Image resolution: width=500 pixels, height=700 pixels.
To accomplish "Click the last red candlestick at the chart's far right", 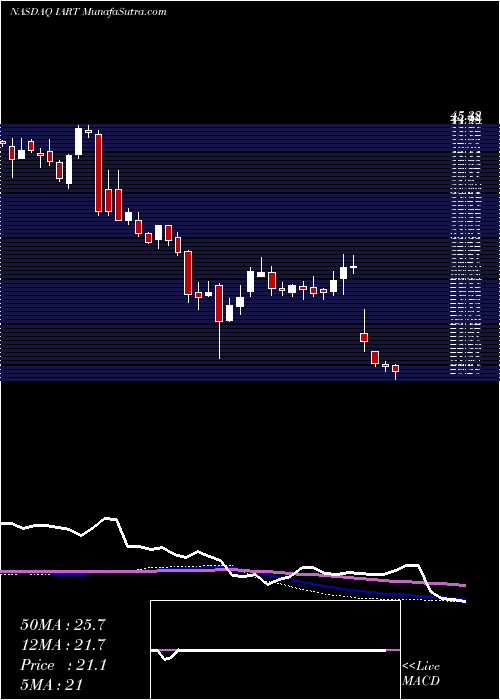I will (x=395, y=368).
